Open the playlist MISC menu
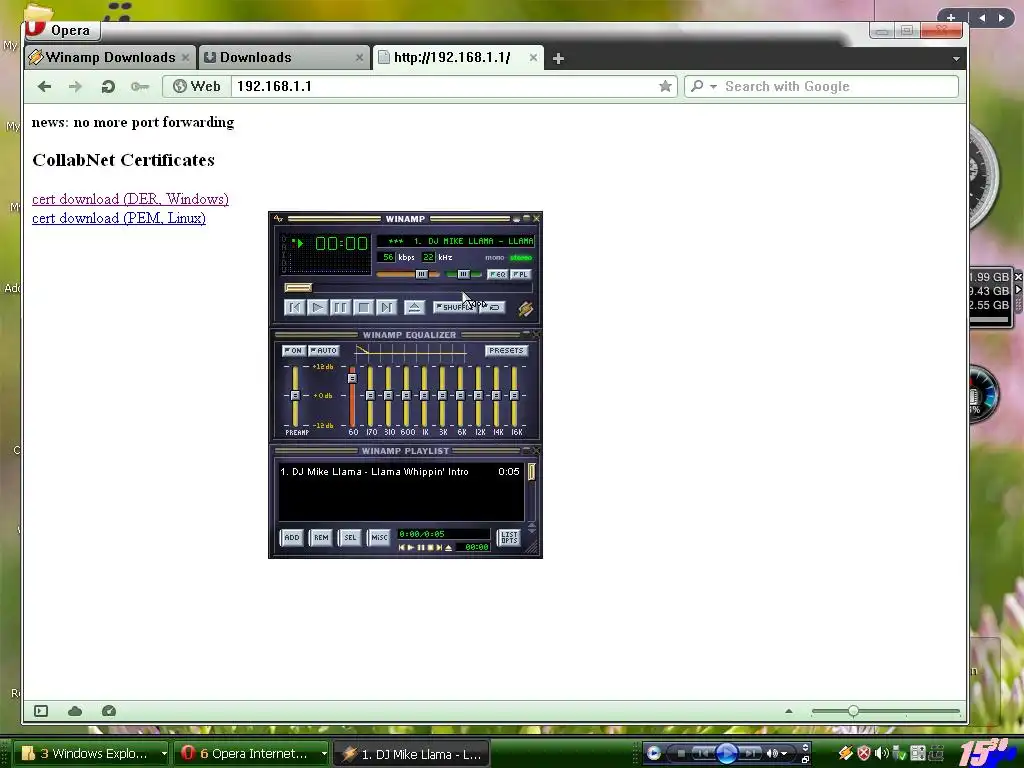This screenshot has width=1024, height=768. pos(379,537)
